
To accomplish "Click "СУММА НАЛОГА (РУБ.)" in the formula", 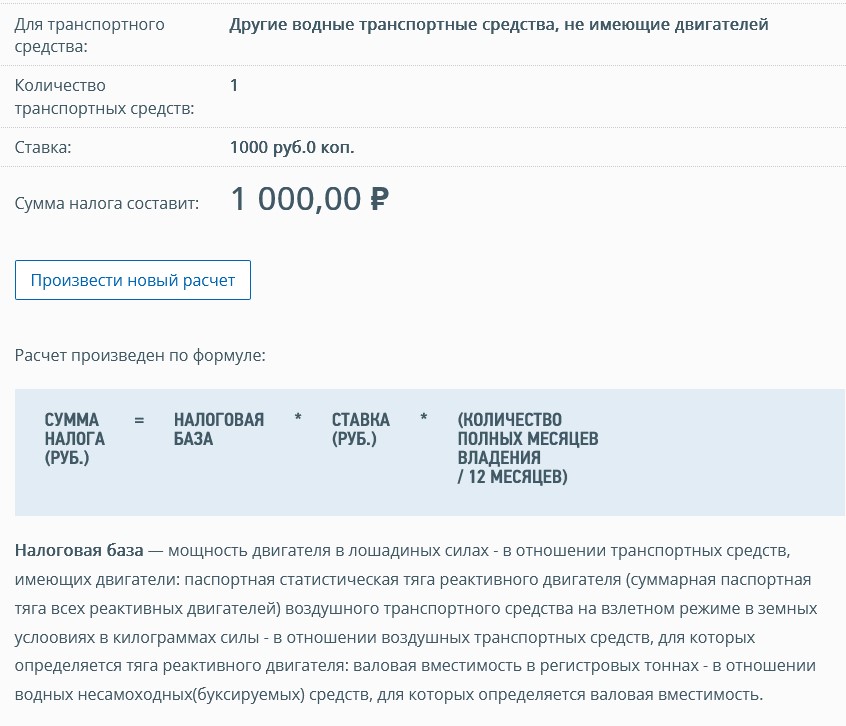I will pyautogui.click(x=74, y=439).
